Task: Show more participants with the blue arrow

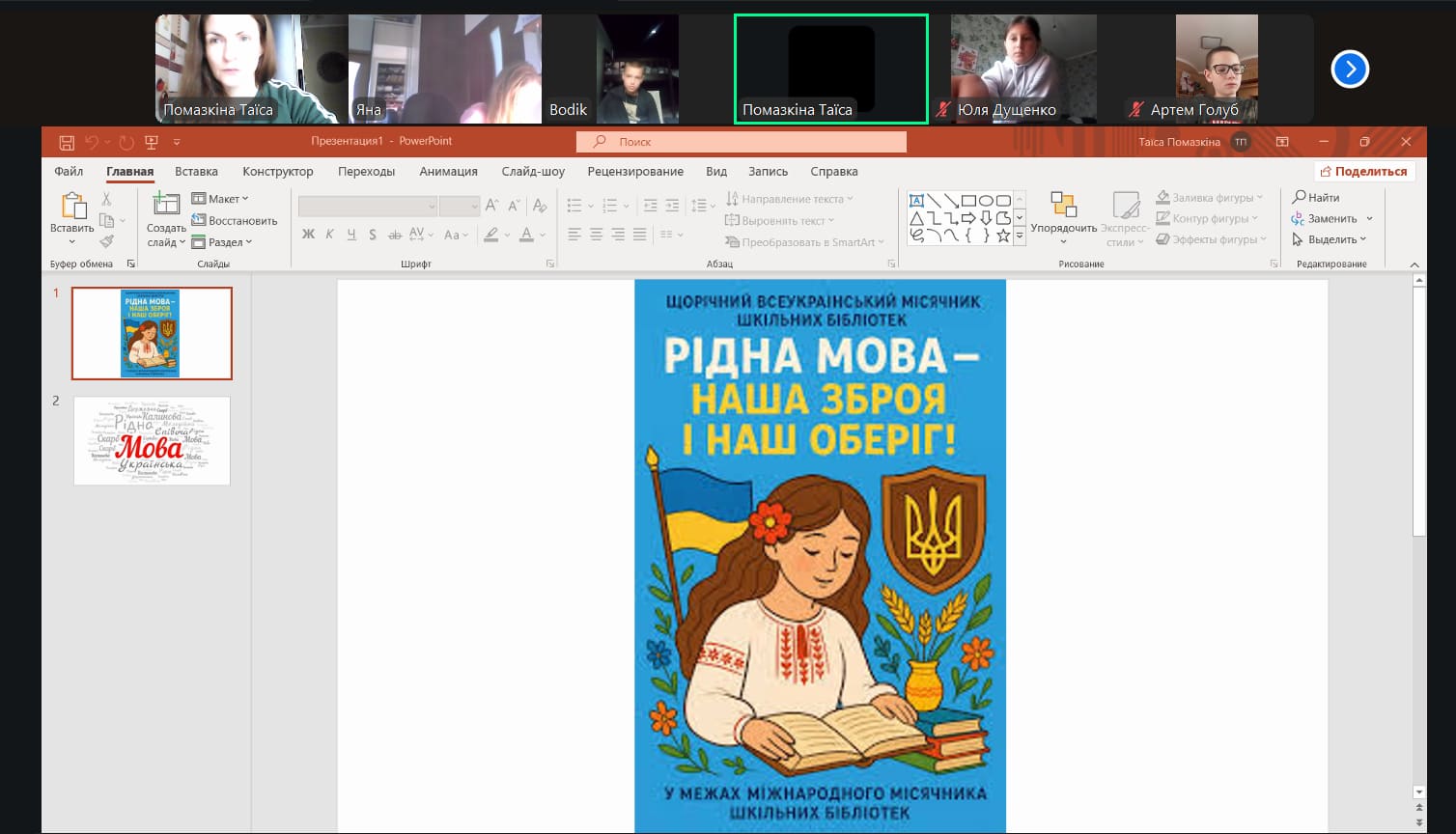Action: (1350, 69)
